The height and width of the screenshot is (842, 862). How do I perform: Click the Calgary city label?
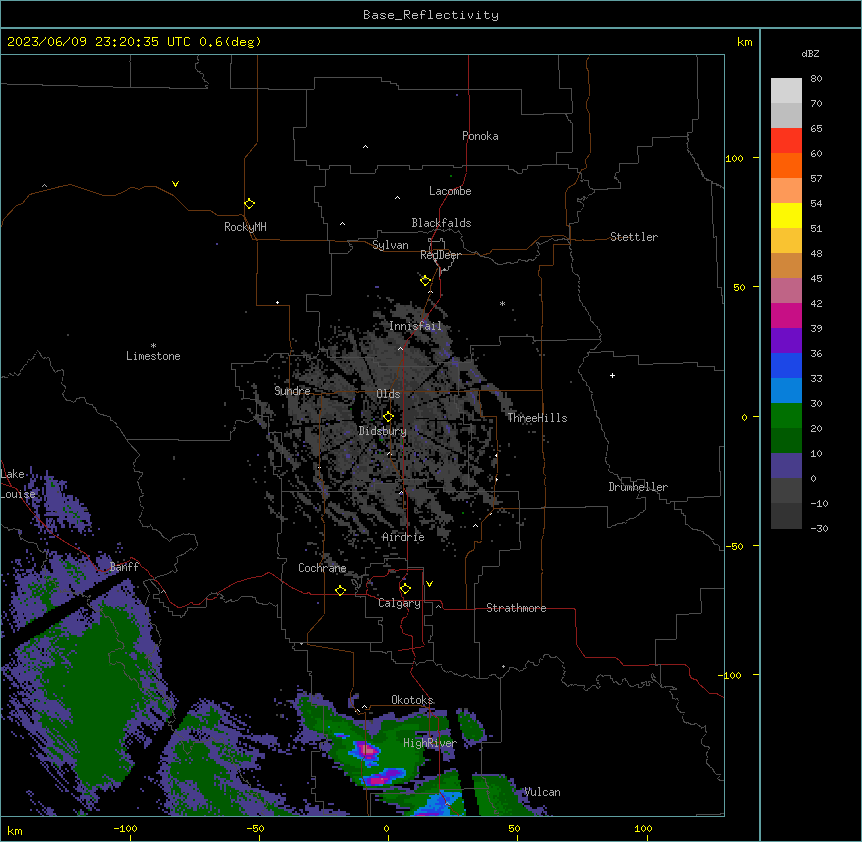pyautogui.click(x=399, y=603)
